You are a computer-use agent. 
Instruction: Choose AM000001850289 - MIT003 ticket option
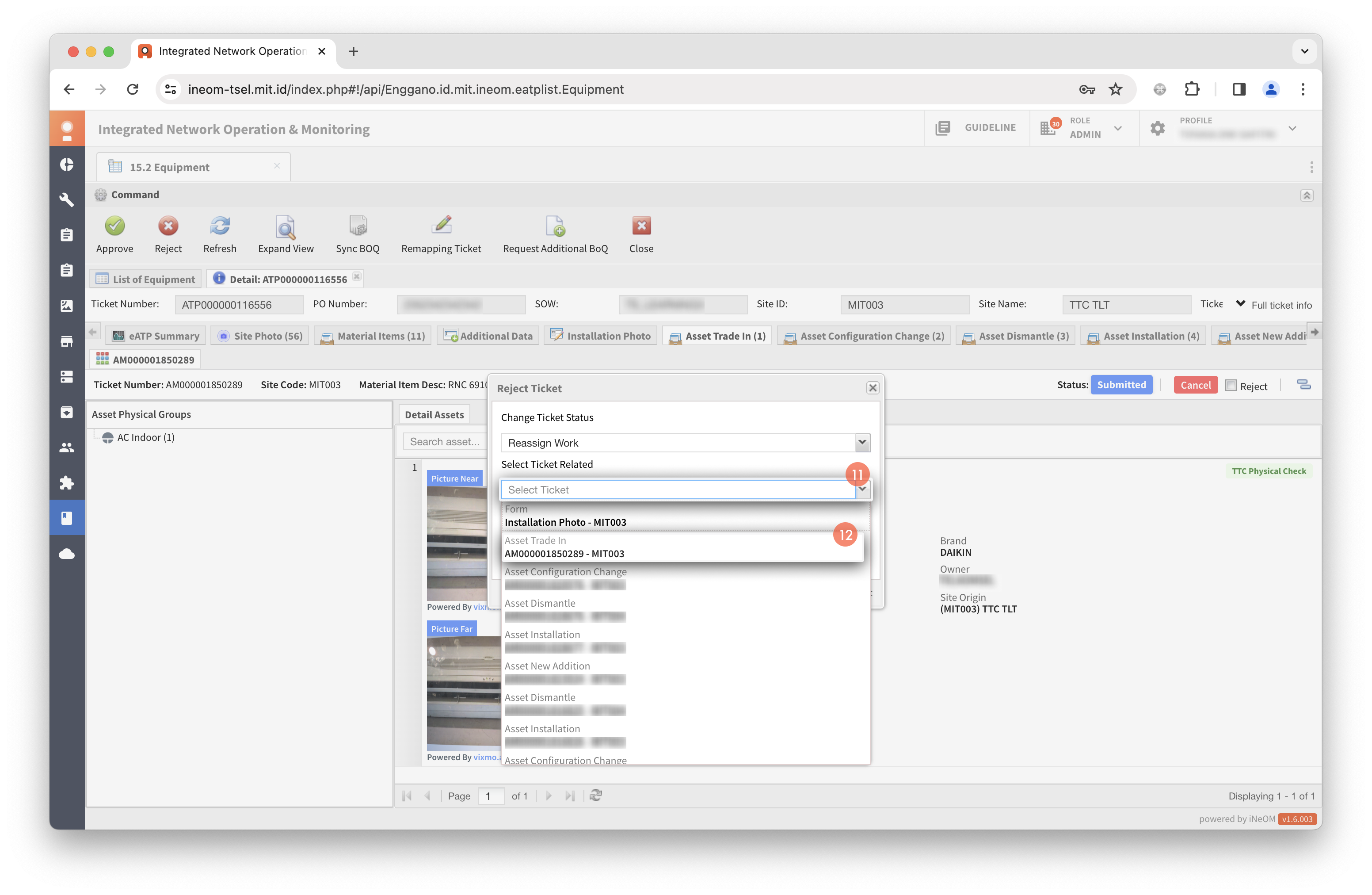pos(682,547)
